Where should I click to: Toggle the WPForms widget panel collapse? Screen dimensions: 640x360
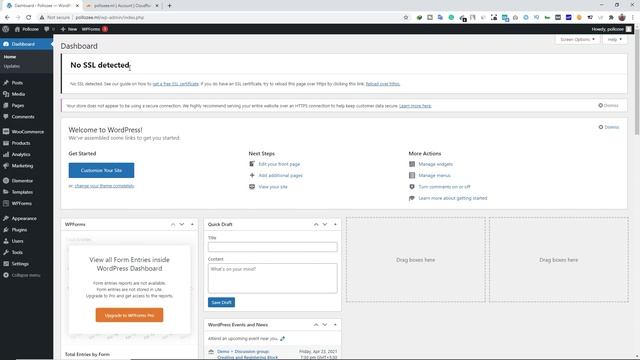192,224
